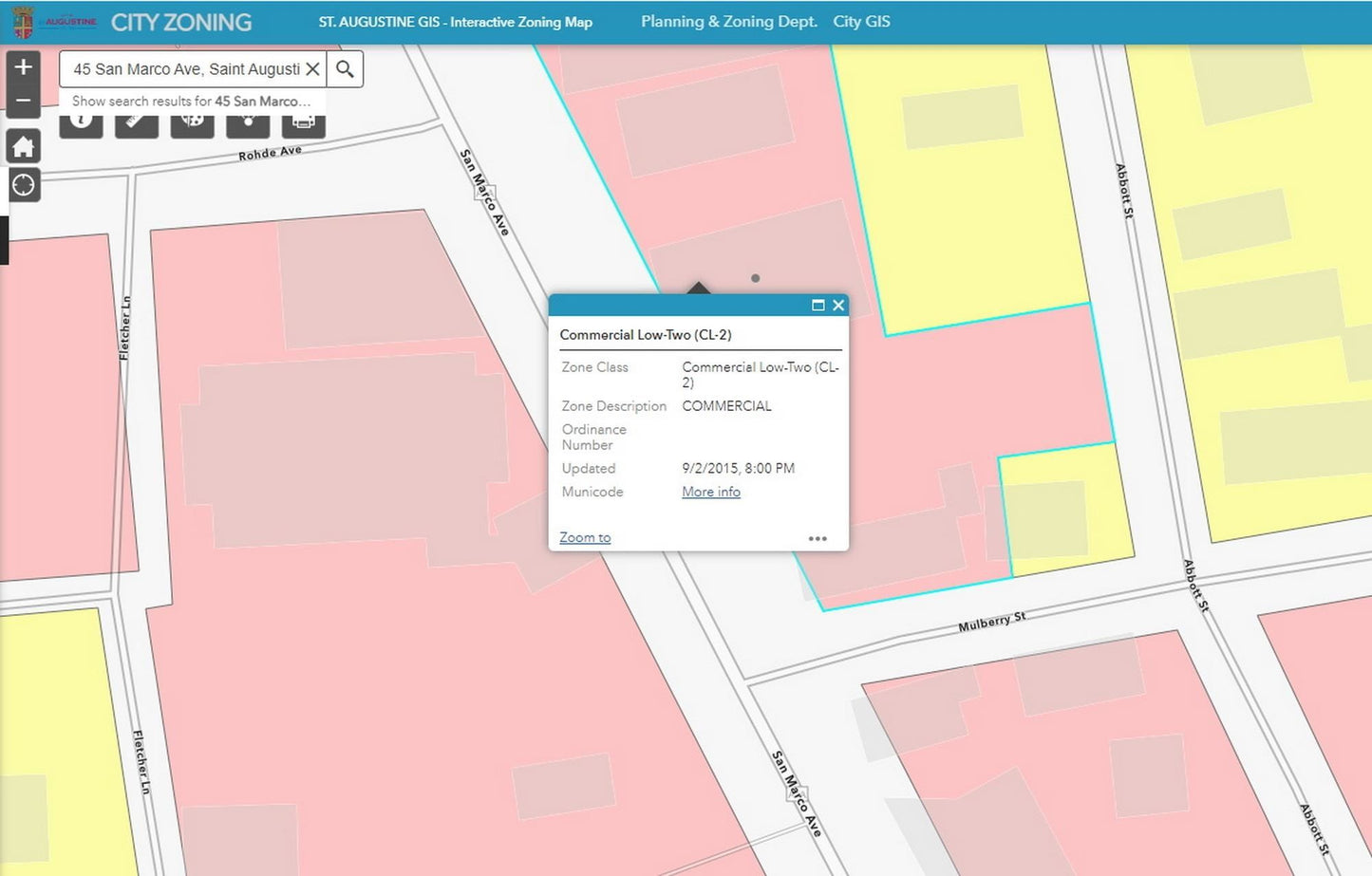
Task: Open popup more-actions ellipsis menu
Action: pos(818,538)
